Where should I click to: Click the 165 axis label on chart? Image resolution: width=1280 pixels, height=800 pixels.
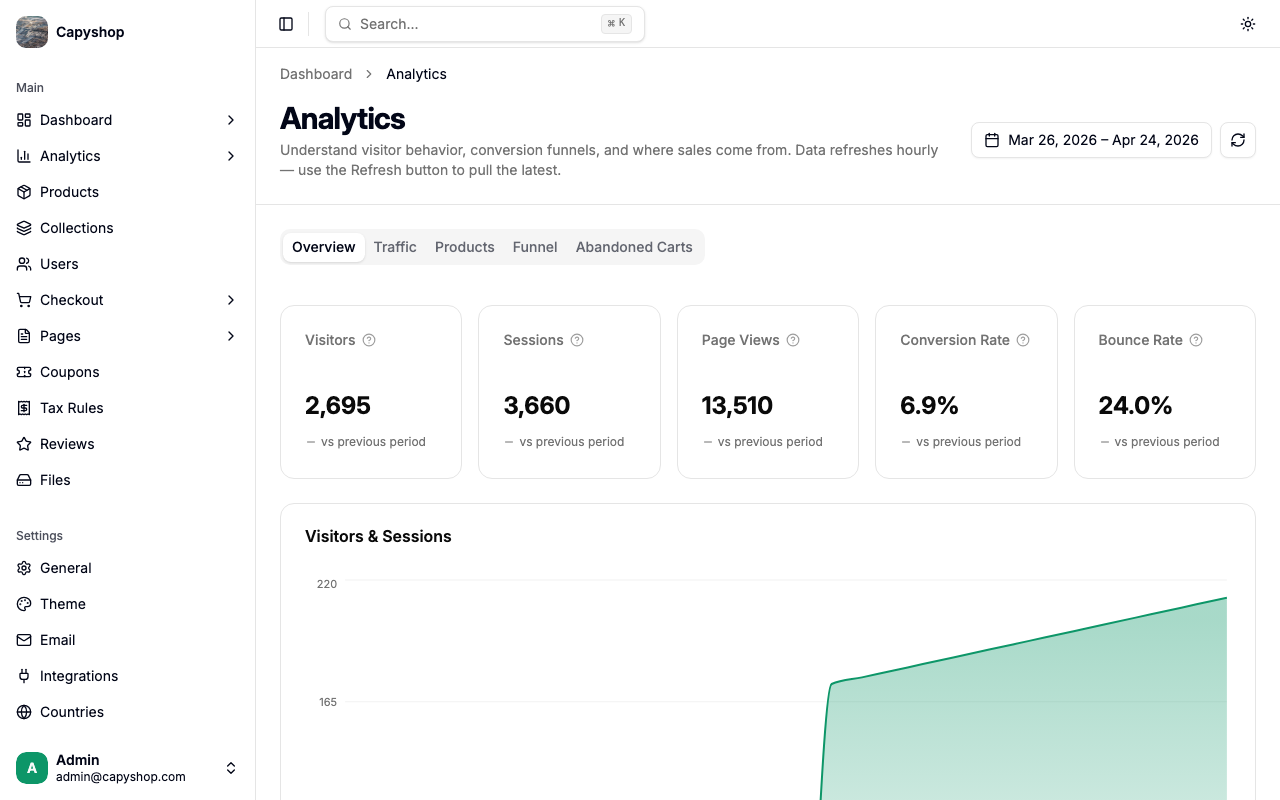(328, 702)
